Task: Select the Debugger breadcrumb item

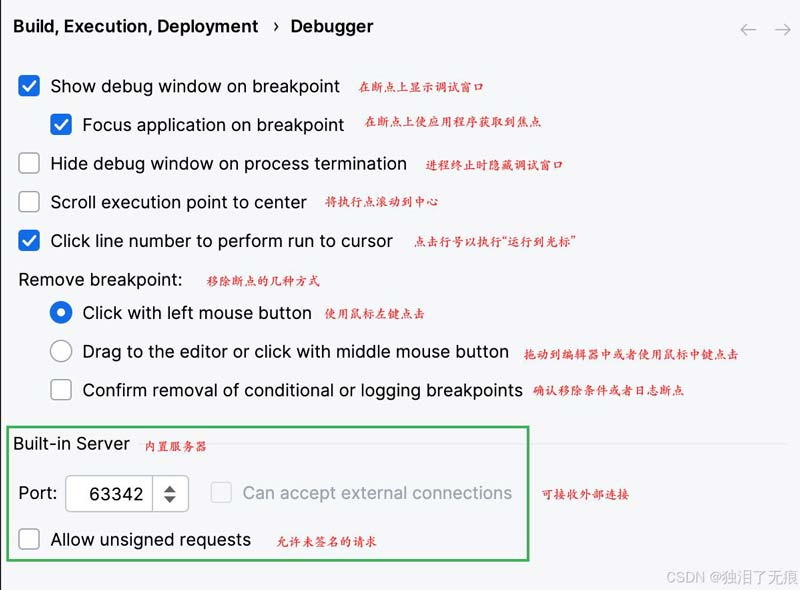Action: tap(332, 27)
